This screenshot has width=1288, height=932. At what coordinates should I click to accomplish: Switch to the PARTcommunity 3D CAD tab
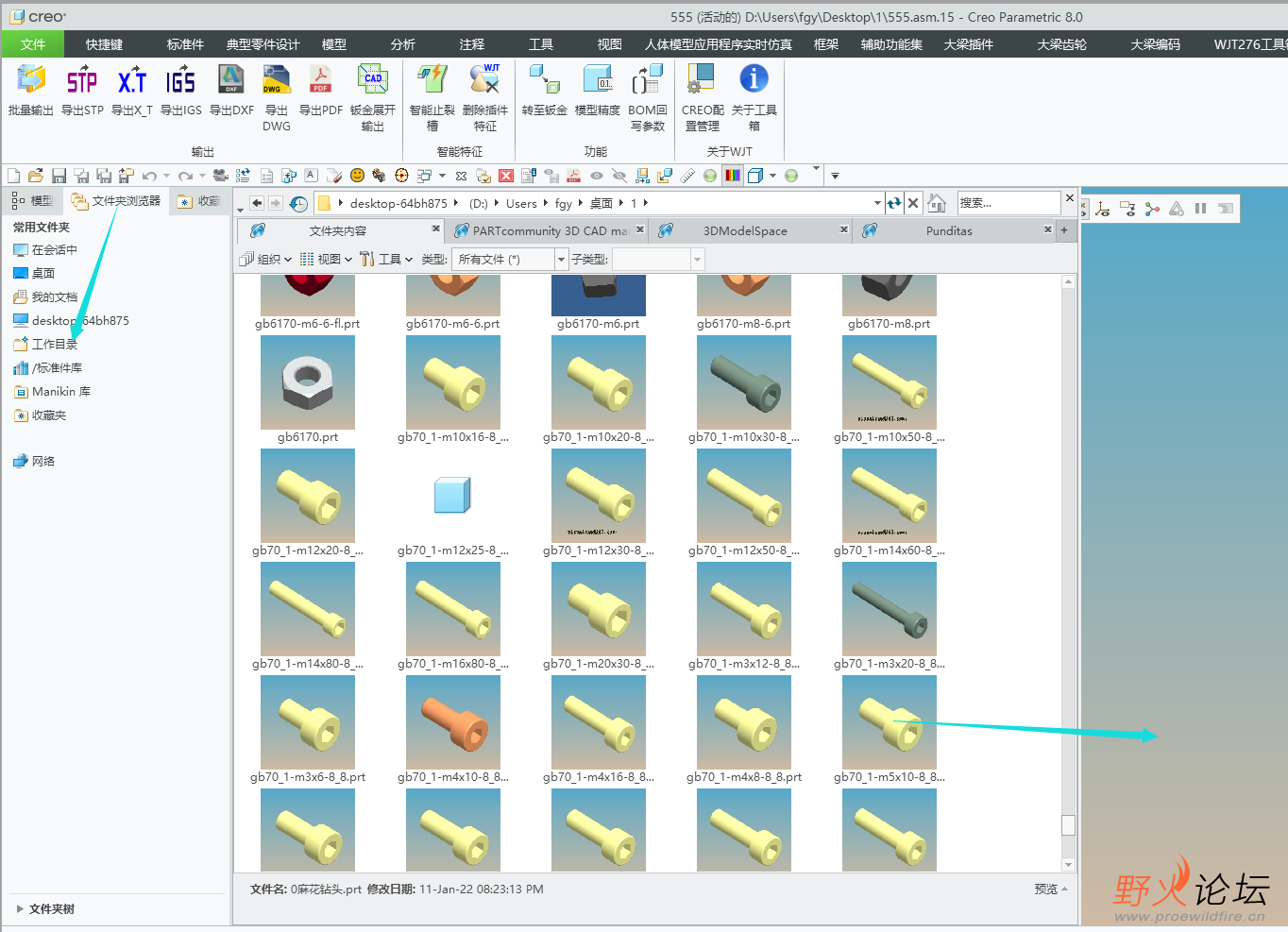[x=549, y=230]
